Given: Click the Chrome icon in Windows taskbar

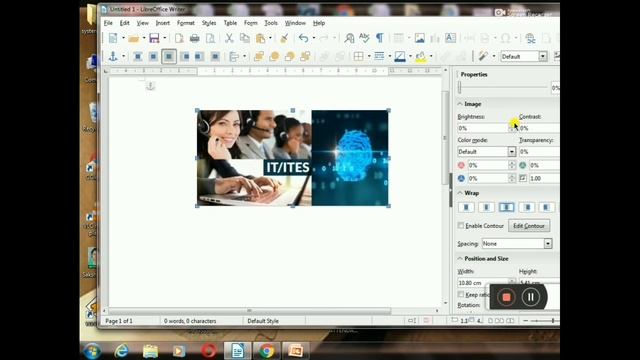Looking at the screenshot, I should tap(267, 351).
